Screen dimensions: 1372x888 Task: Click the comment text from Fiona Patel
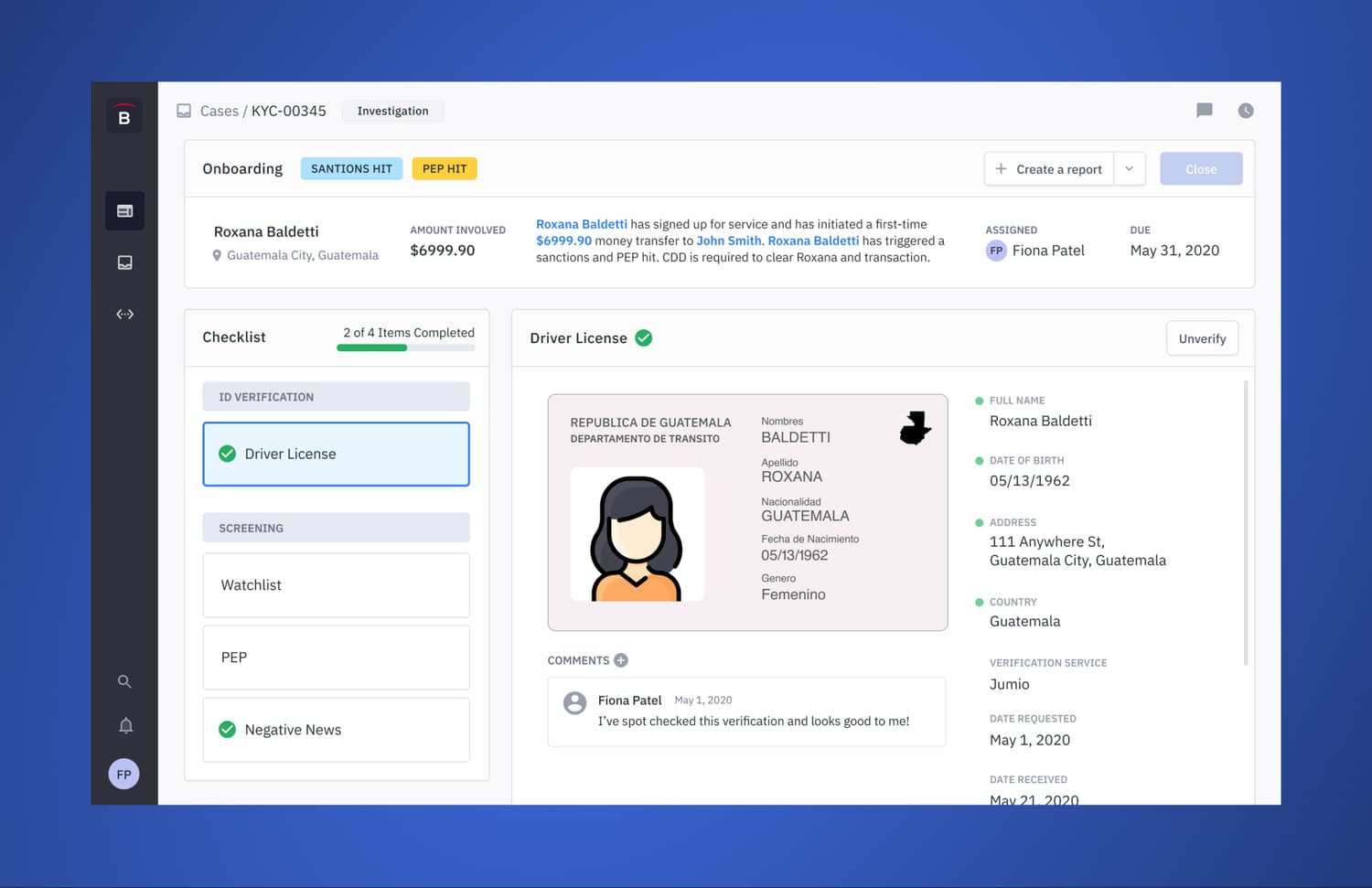coord(754,721)
